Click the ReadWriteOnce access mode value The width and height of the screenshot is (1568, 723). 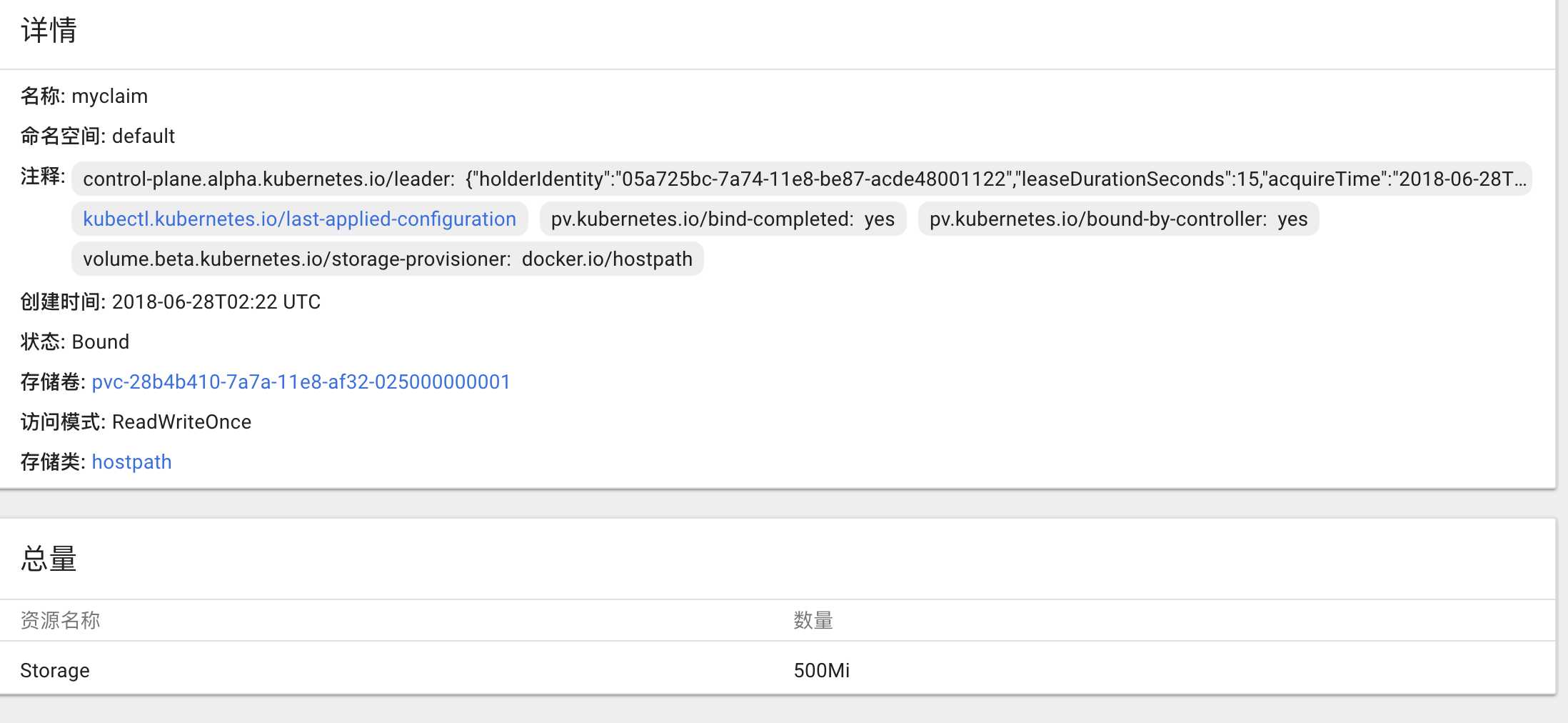coord(182,422)
